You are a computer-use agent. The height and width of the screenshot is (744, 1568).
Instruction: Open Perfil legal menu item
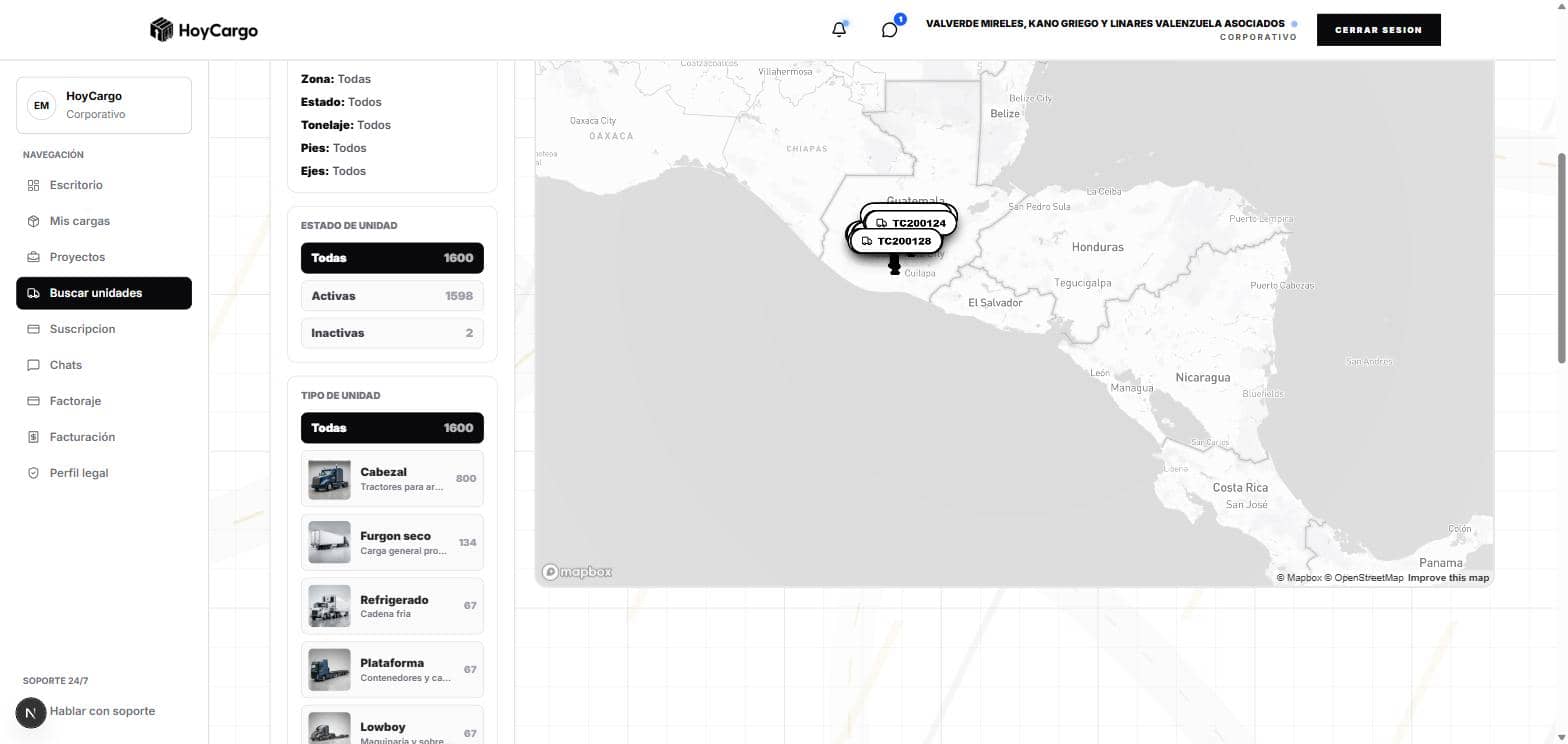pos(104,473)
